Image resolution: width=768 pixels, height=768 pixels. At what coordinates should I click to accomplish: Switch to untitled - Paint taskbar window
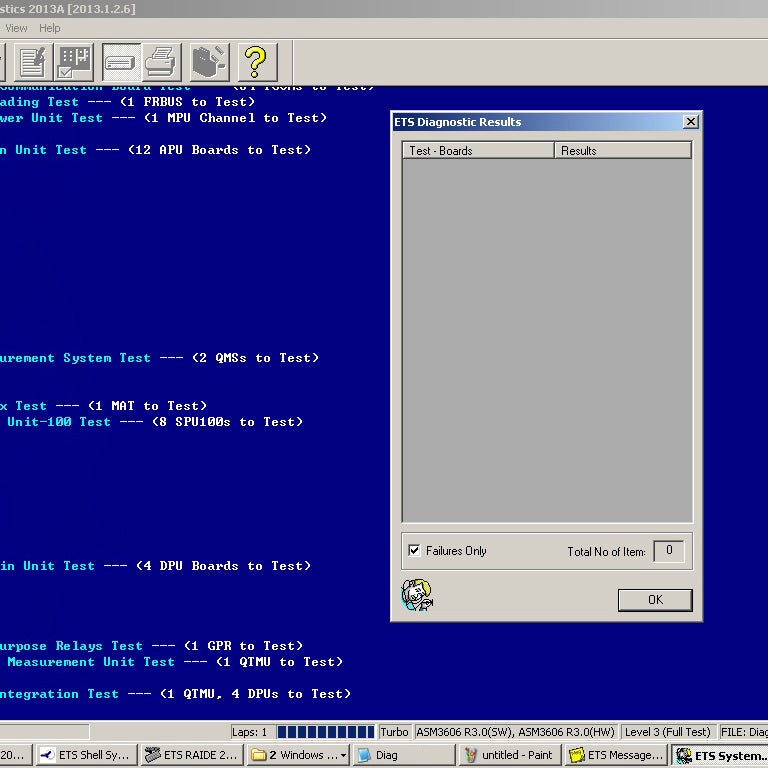[x=509, y=755]
